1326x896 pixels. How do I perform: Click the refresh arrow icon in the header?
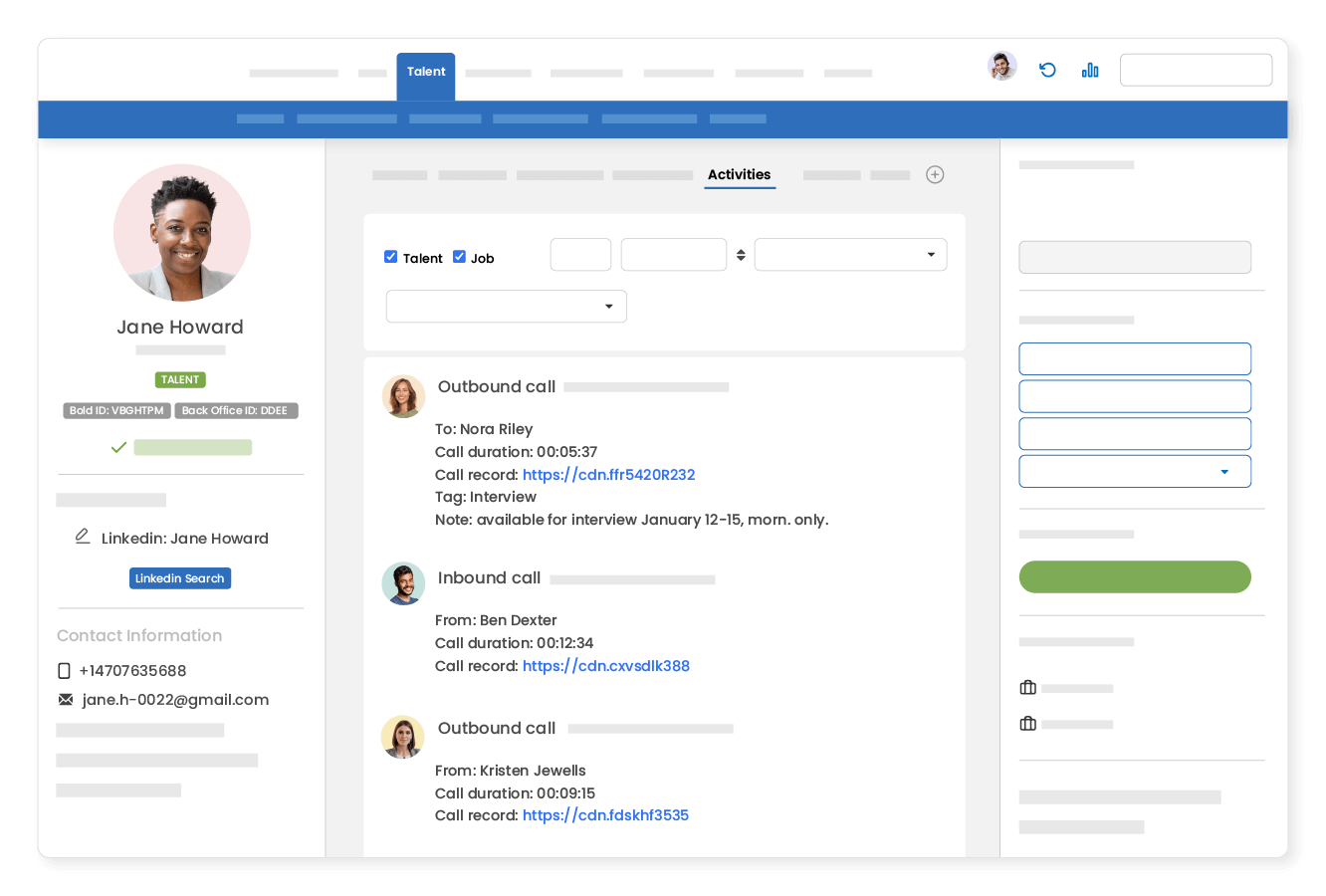(x=1046, y=70)
